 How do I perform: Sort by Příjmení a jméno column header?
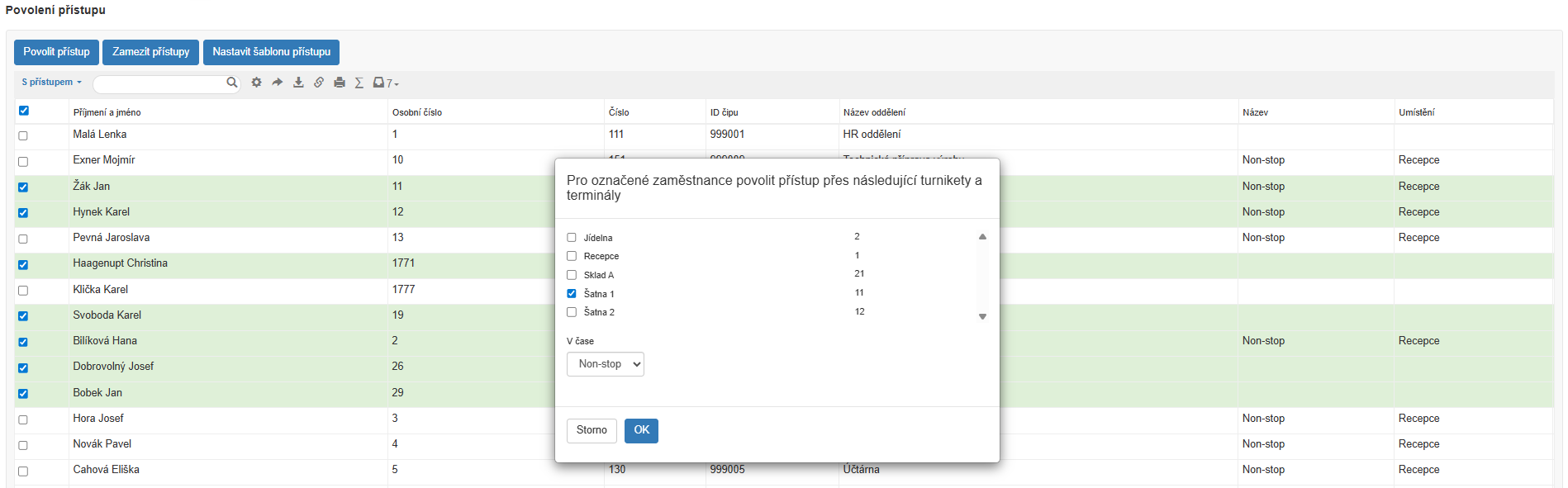[x=107, y=112]
